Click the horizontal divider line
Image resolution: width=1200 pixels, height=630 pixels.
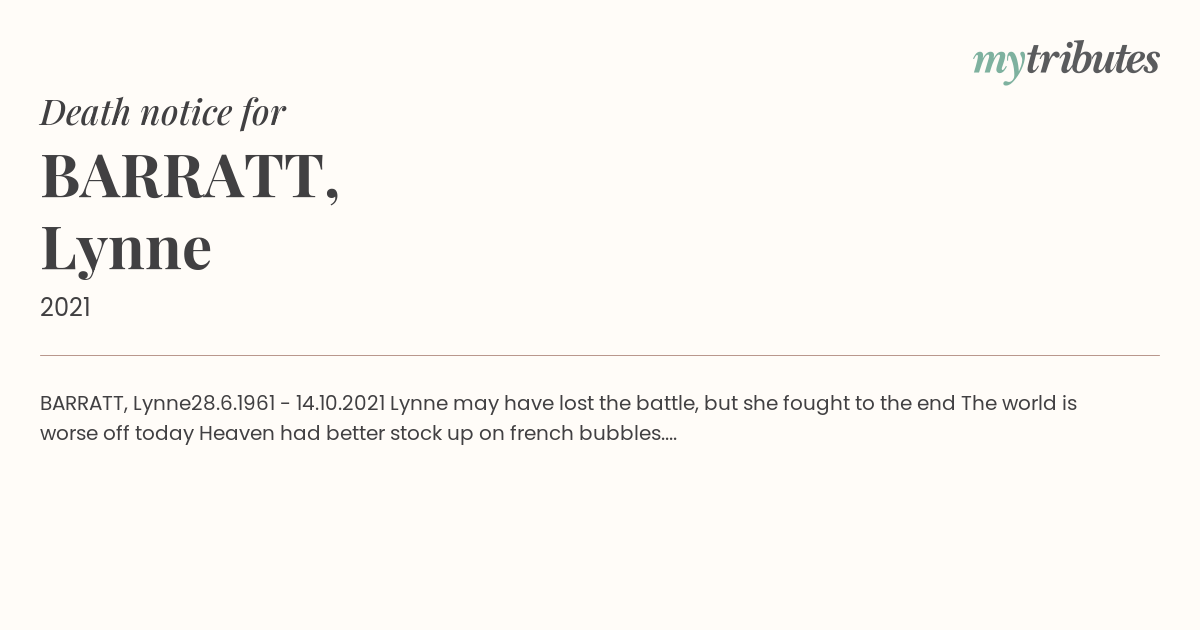point(600,355)
